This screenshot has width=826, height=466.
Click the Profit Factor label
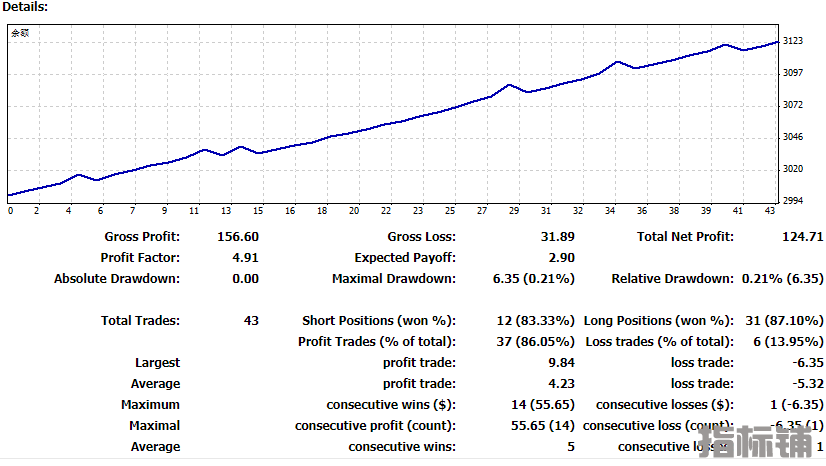(x=140, y=258)
